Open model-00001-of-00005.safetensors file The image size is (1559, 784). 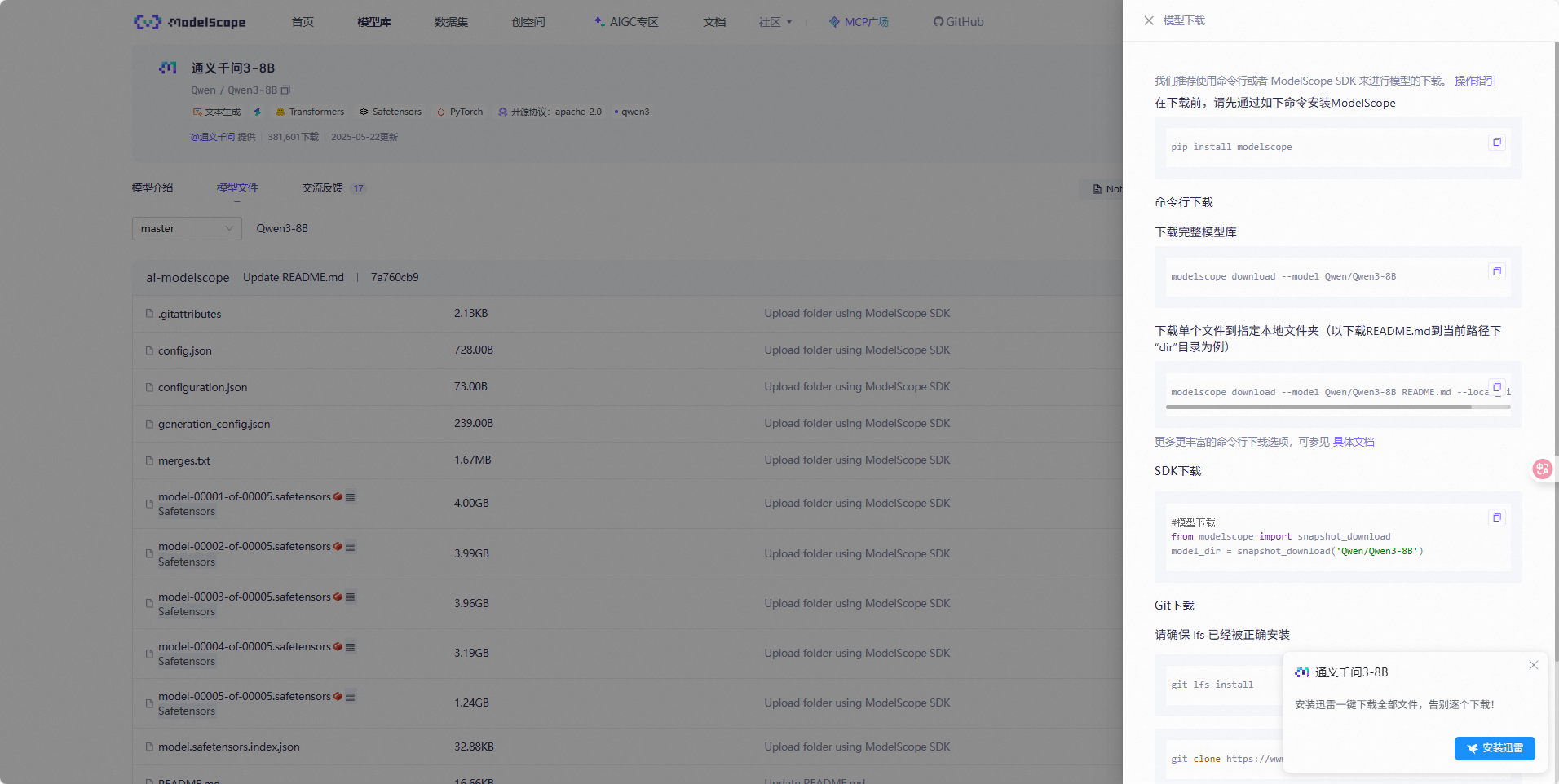point(245,496)
